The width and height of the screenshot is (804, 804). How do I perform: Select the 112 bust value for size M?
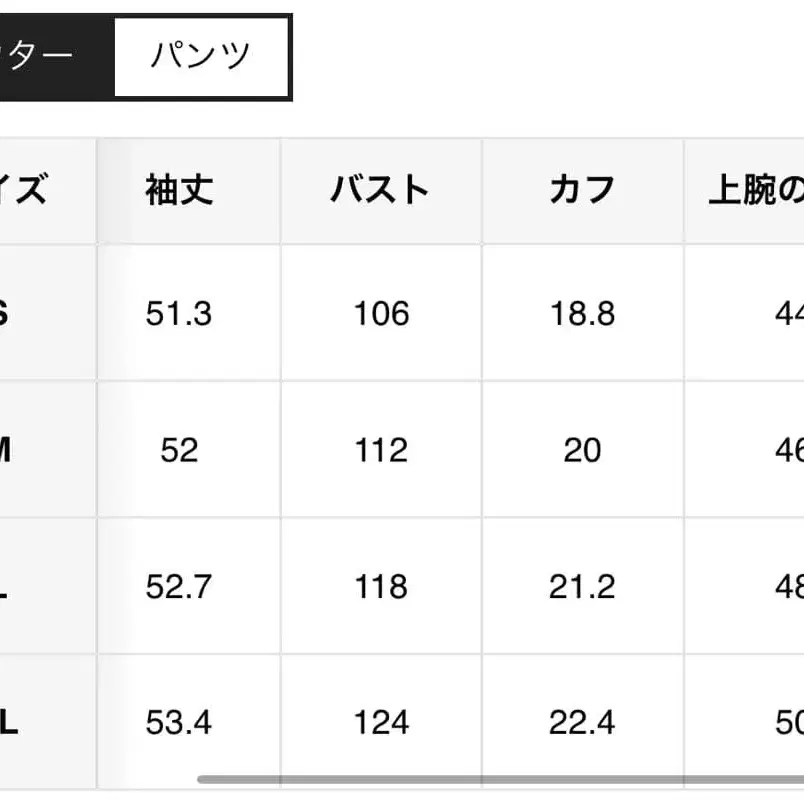(x=379, y=450)
